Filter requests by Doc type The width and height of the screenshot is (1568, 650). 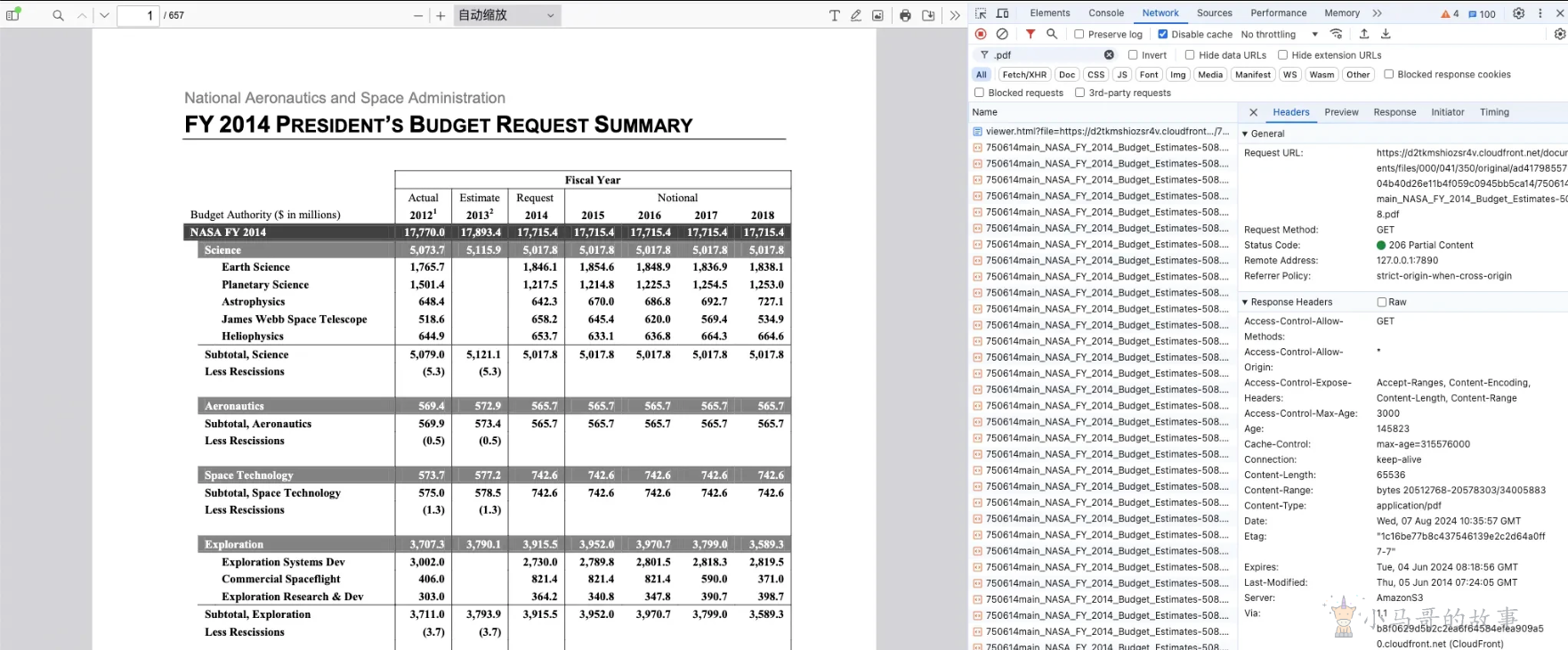click(x=1067, y=75)
